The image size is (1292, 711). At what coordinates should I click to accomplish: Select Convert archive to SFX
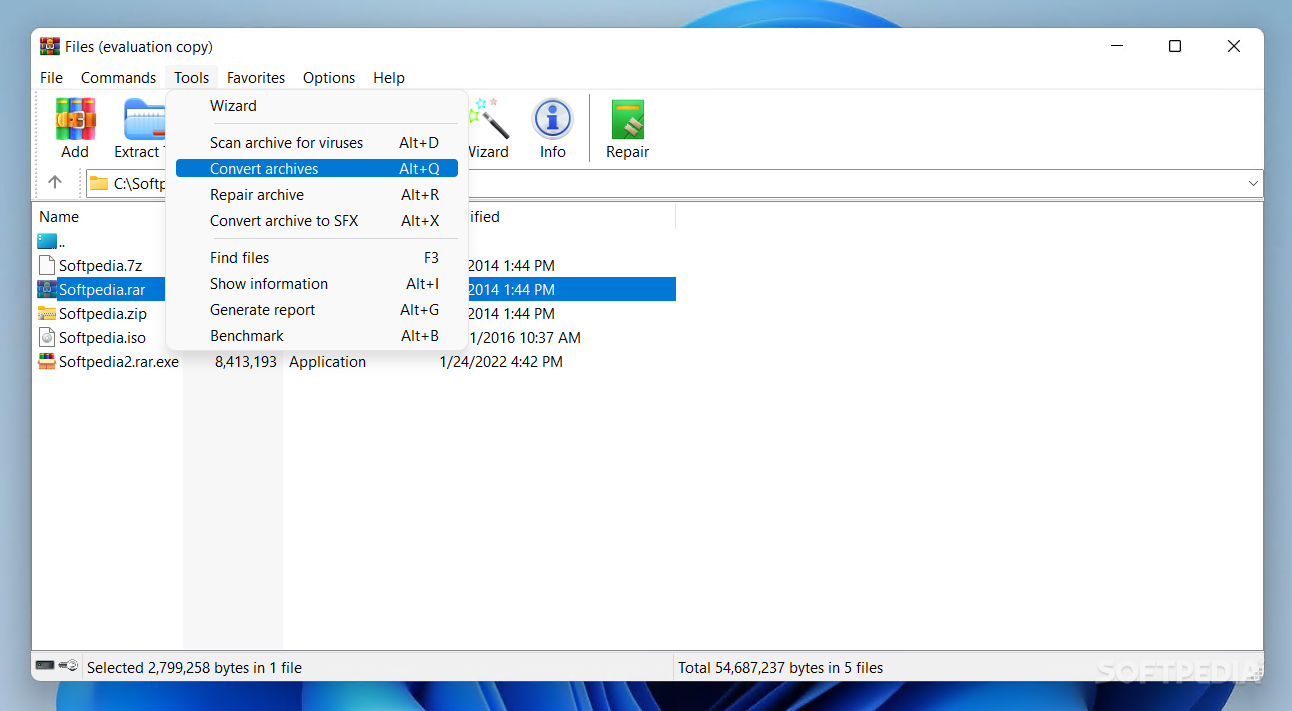317,220
